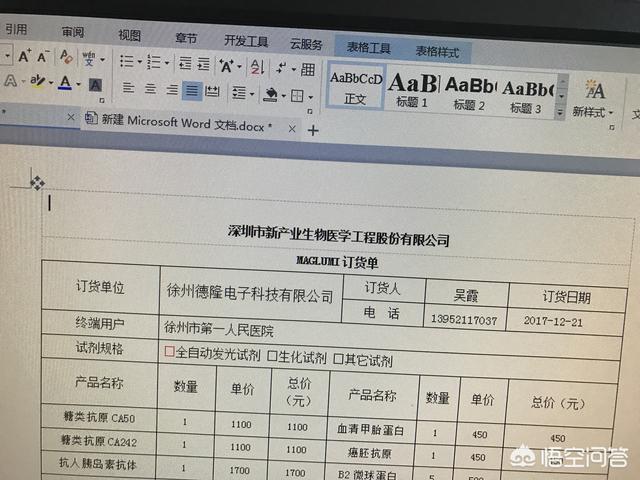Check the 其它试剂 checkbox

pos(338,359)
